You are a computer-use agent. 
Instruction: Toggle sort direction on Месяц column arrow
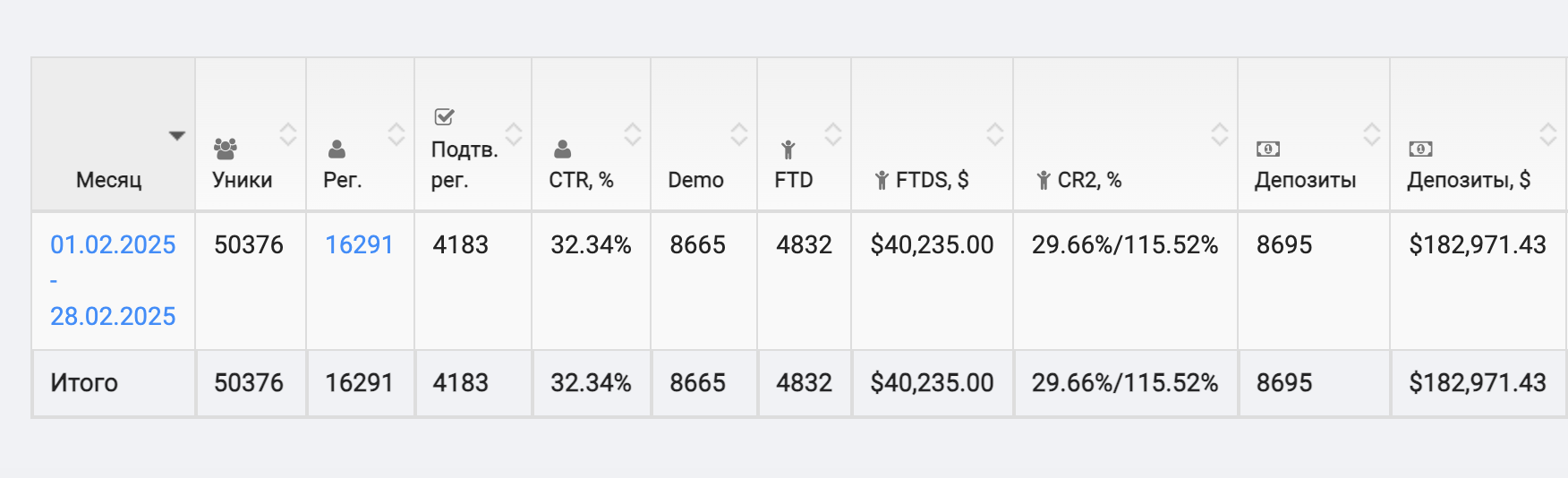(177, 136)
